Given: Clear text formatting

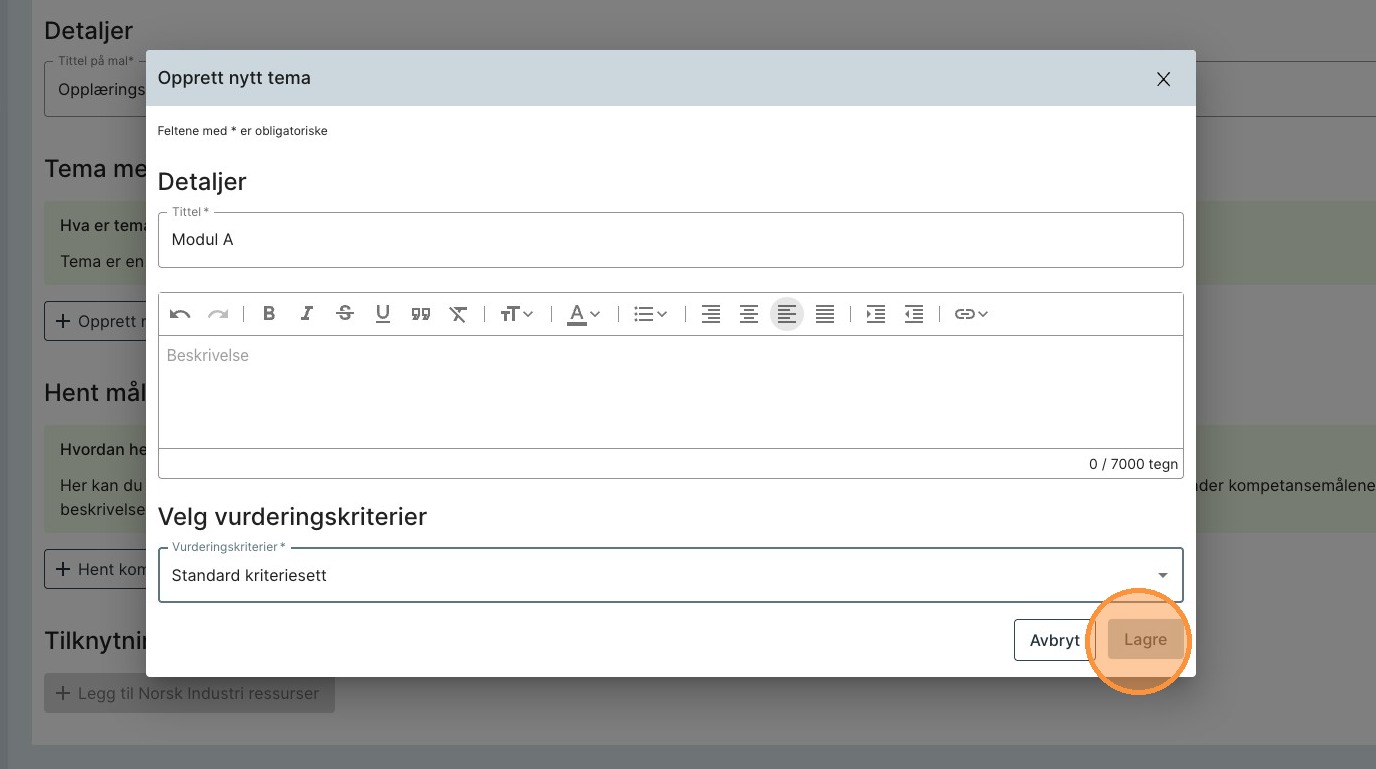Looking at the screenshot, I should tap(458, 314).
